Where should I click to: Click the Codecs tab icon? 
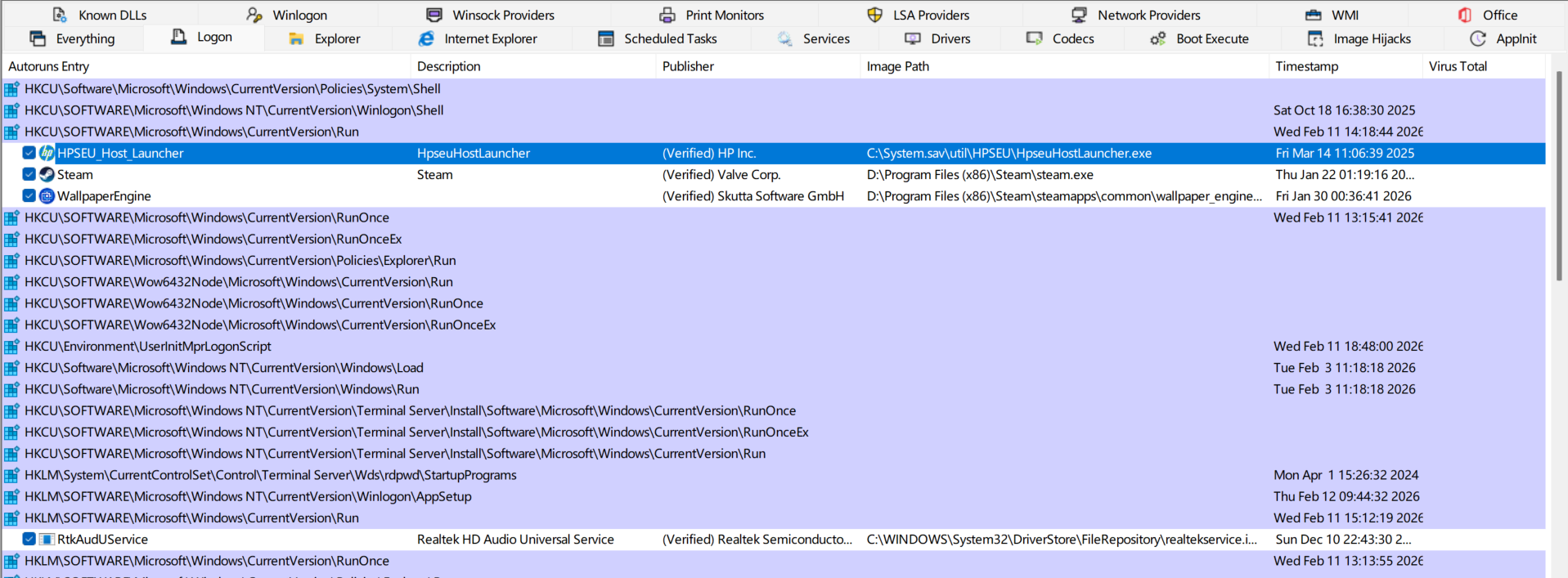coord(1035,38)
